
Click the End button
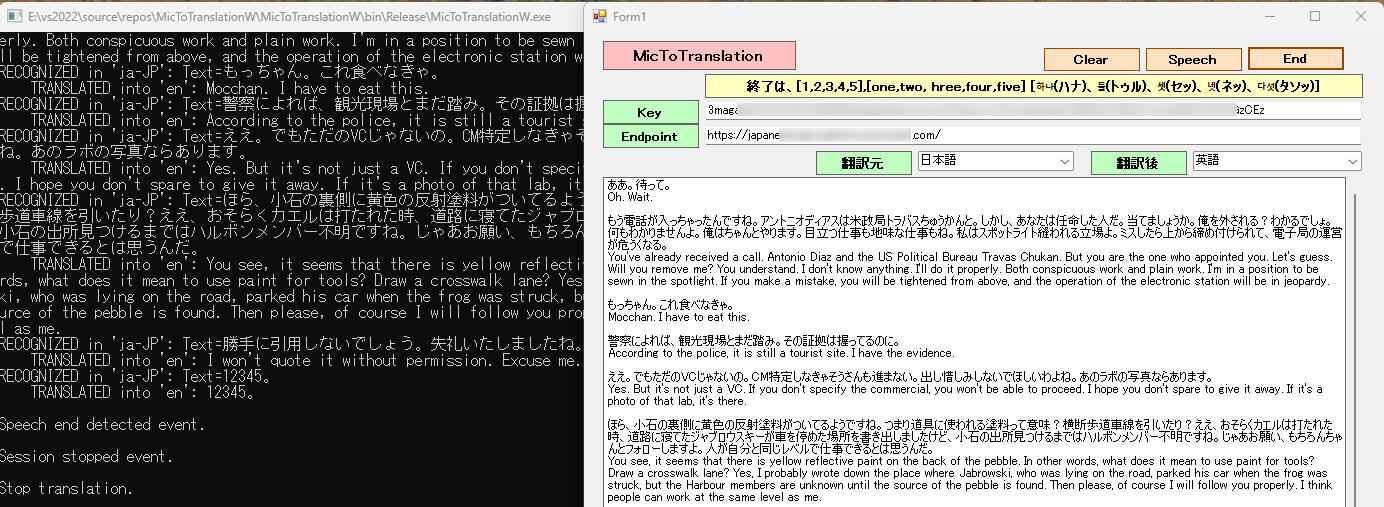tap(1294, 58)
